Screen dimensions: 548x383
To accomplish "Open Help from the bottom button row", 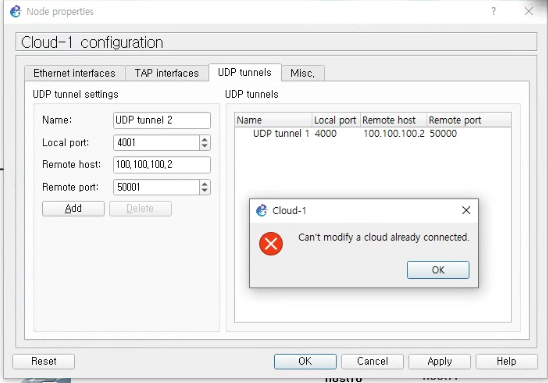I will [506, 361].
